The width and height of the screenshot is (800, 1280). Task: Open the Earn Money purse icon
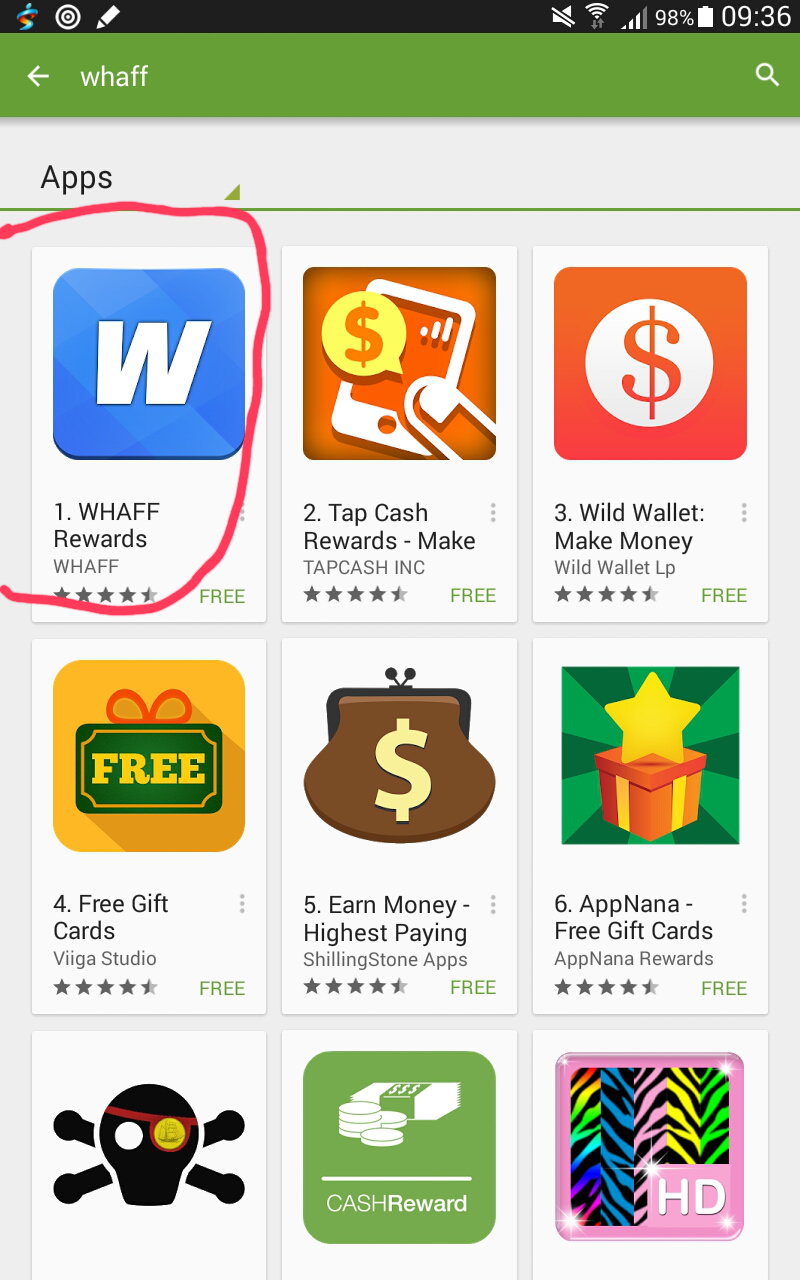[399, 756]
